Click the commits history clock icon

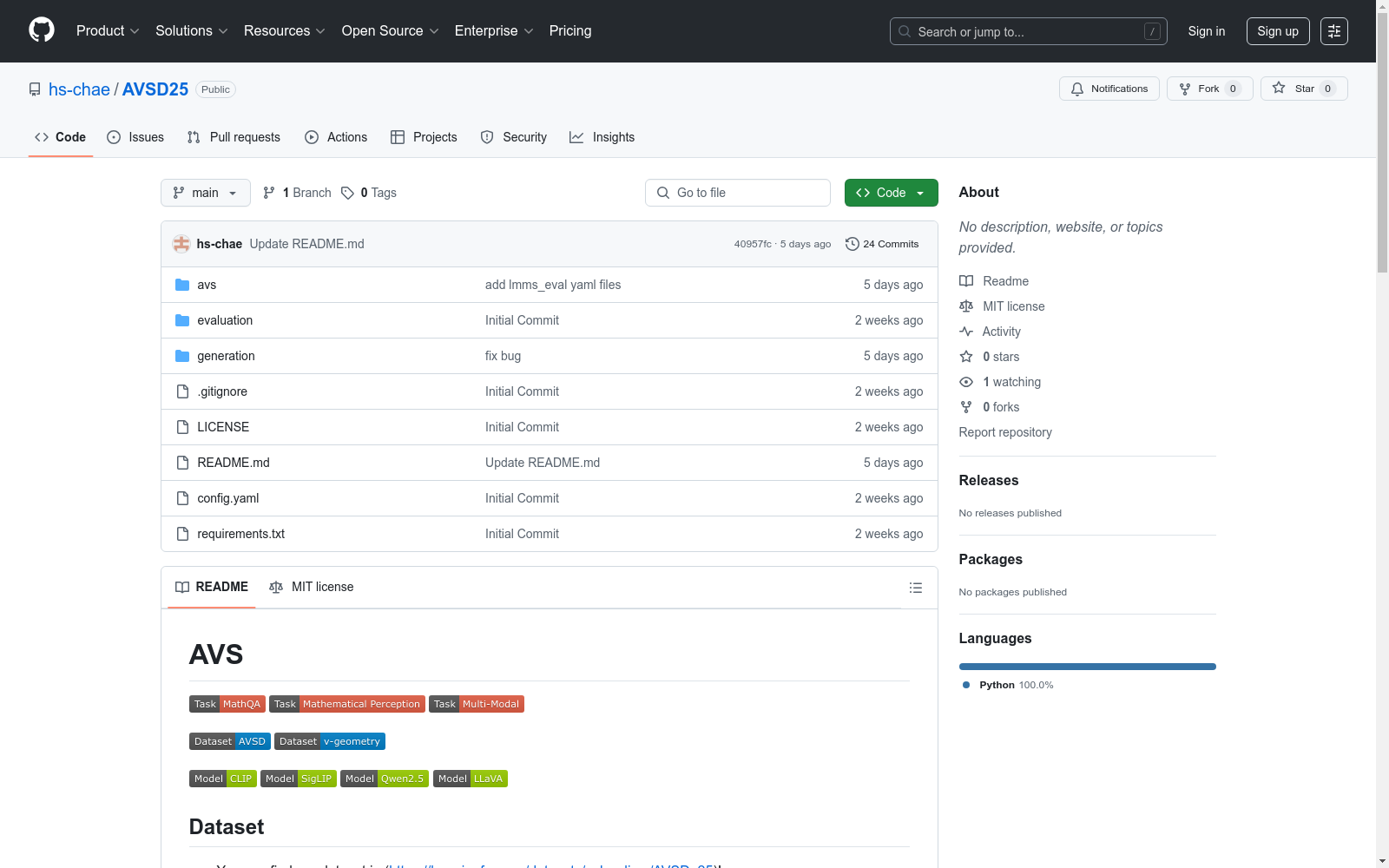coord(852,244)
